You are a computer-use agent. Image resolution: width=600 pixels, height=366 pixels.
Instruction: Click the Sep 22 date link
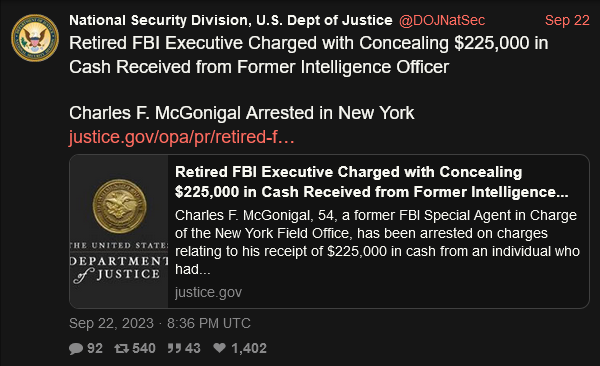click(x=567, y=20)
